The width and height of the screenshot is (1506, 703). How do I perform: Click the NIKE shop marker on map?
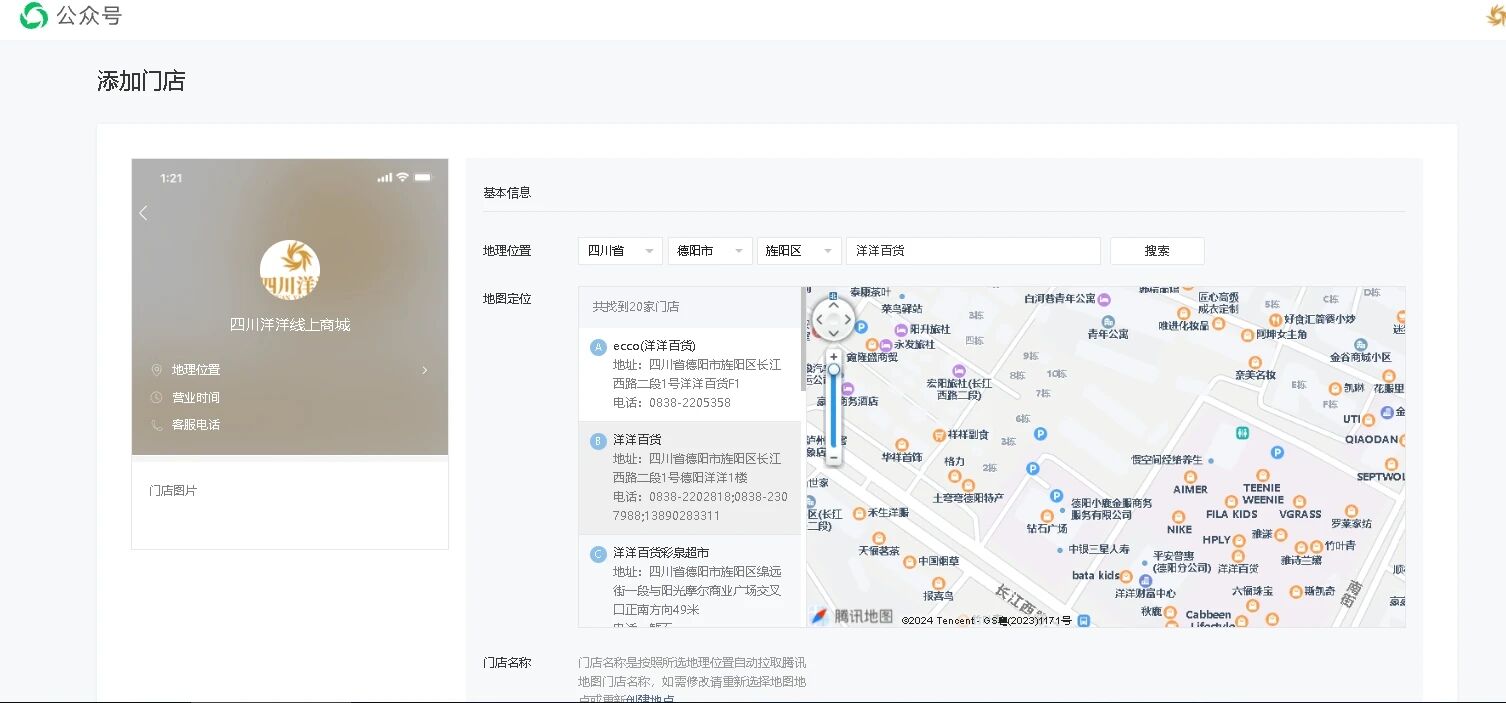click(x=1180, y=516)
